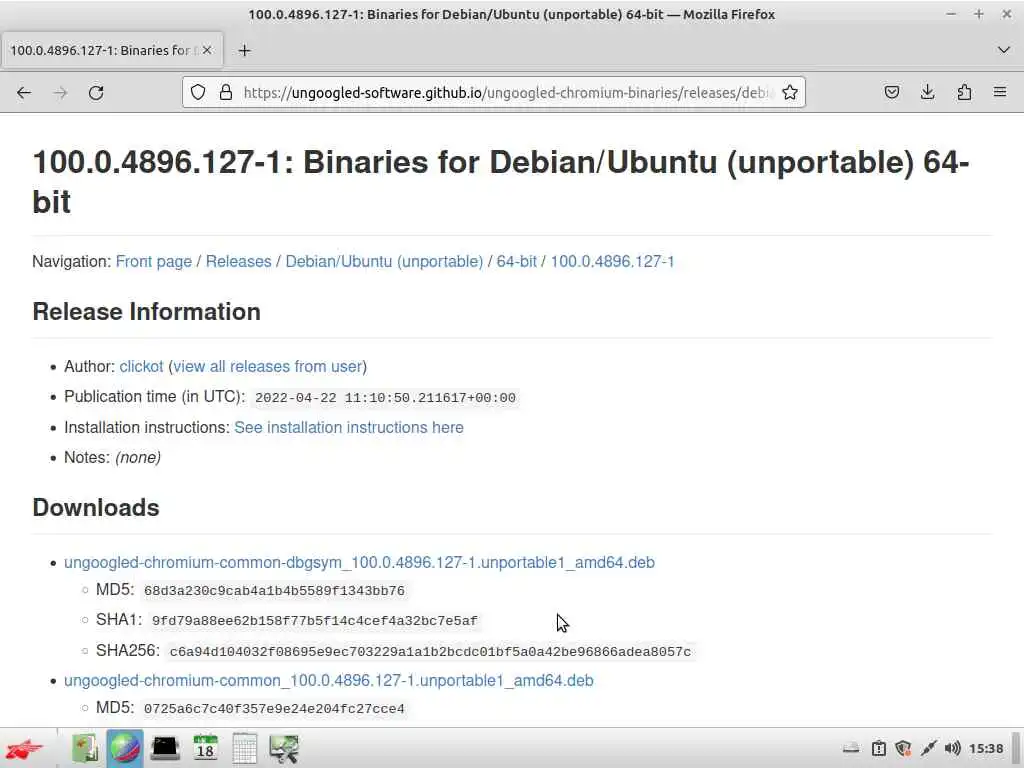
Task: Open the volume speaker tray icon
Action: coord(952,748)
